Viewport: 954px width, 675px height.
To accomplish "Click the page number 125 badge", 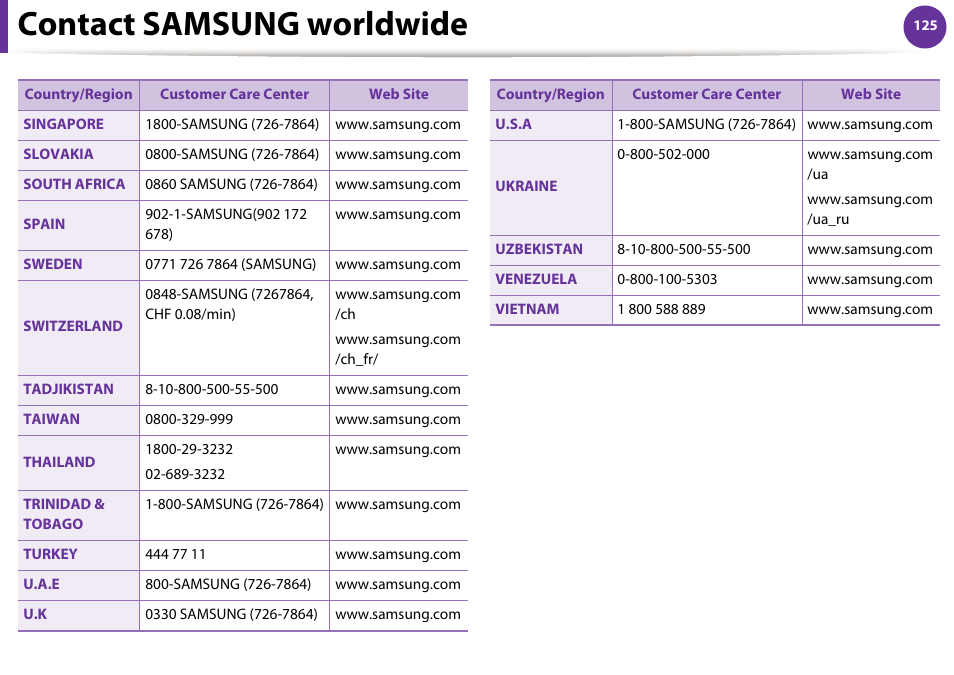I will pos(925,26).
